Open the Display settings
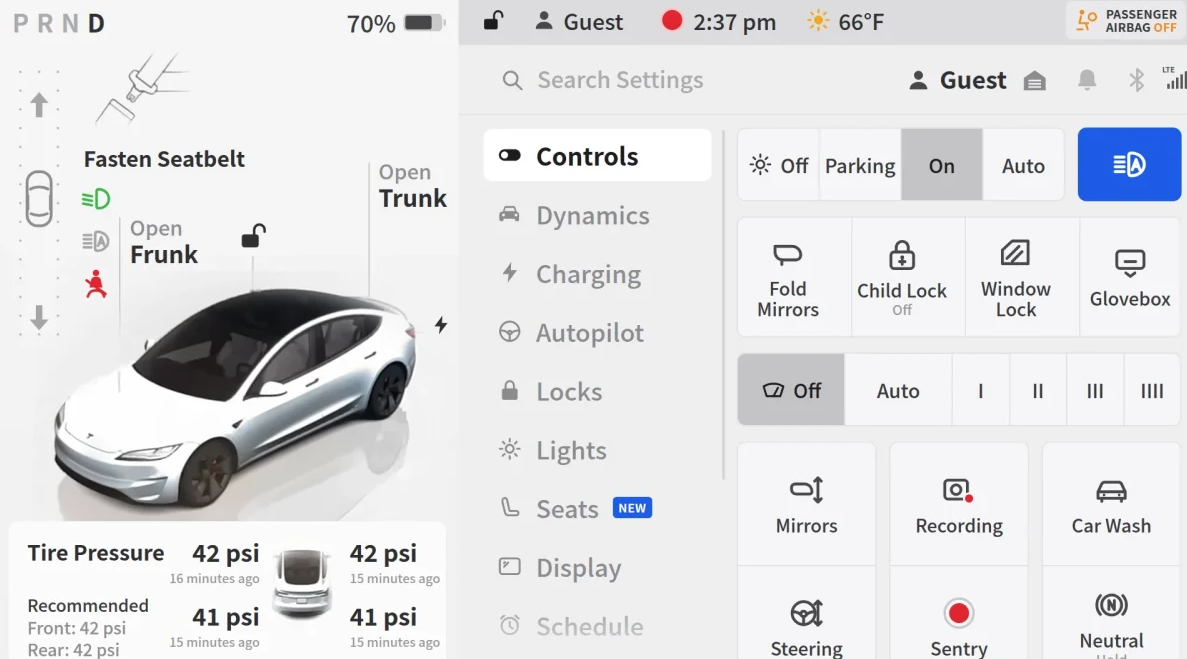Screen dimensions: 1187x659 (597, 567)
